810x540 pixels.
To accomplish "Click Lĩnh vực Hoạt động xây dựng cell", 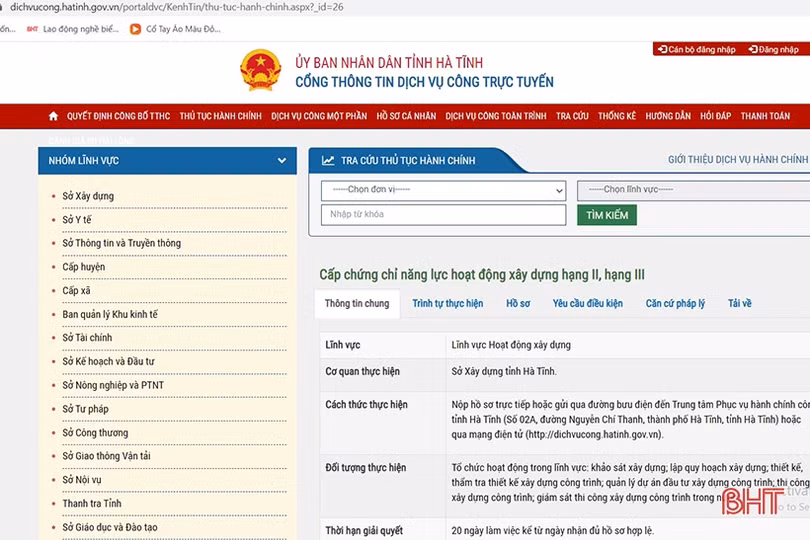I will pos(511,345).
